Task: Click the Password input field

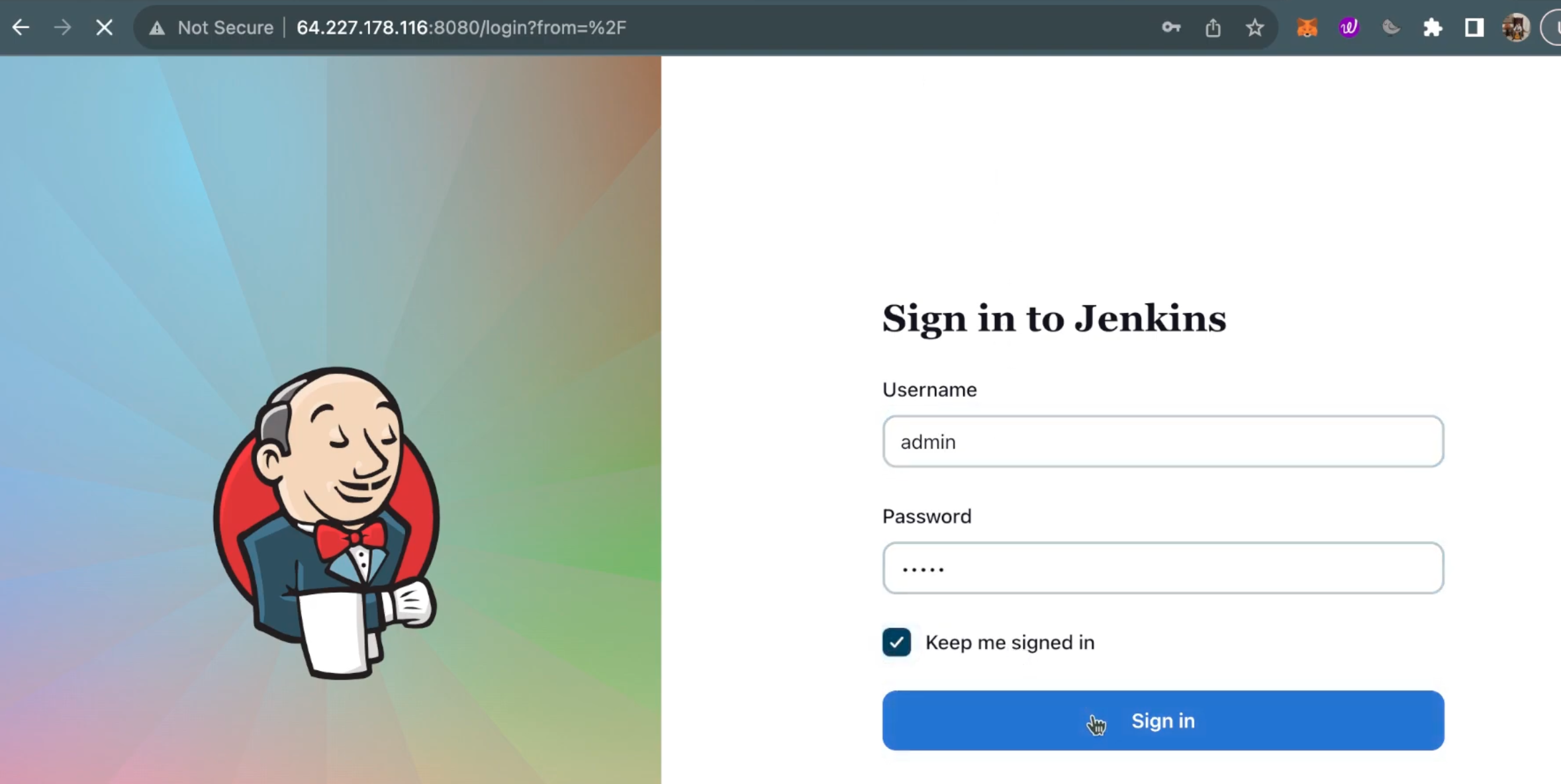Action: 1163,568
